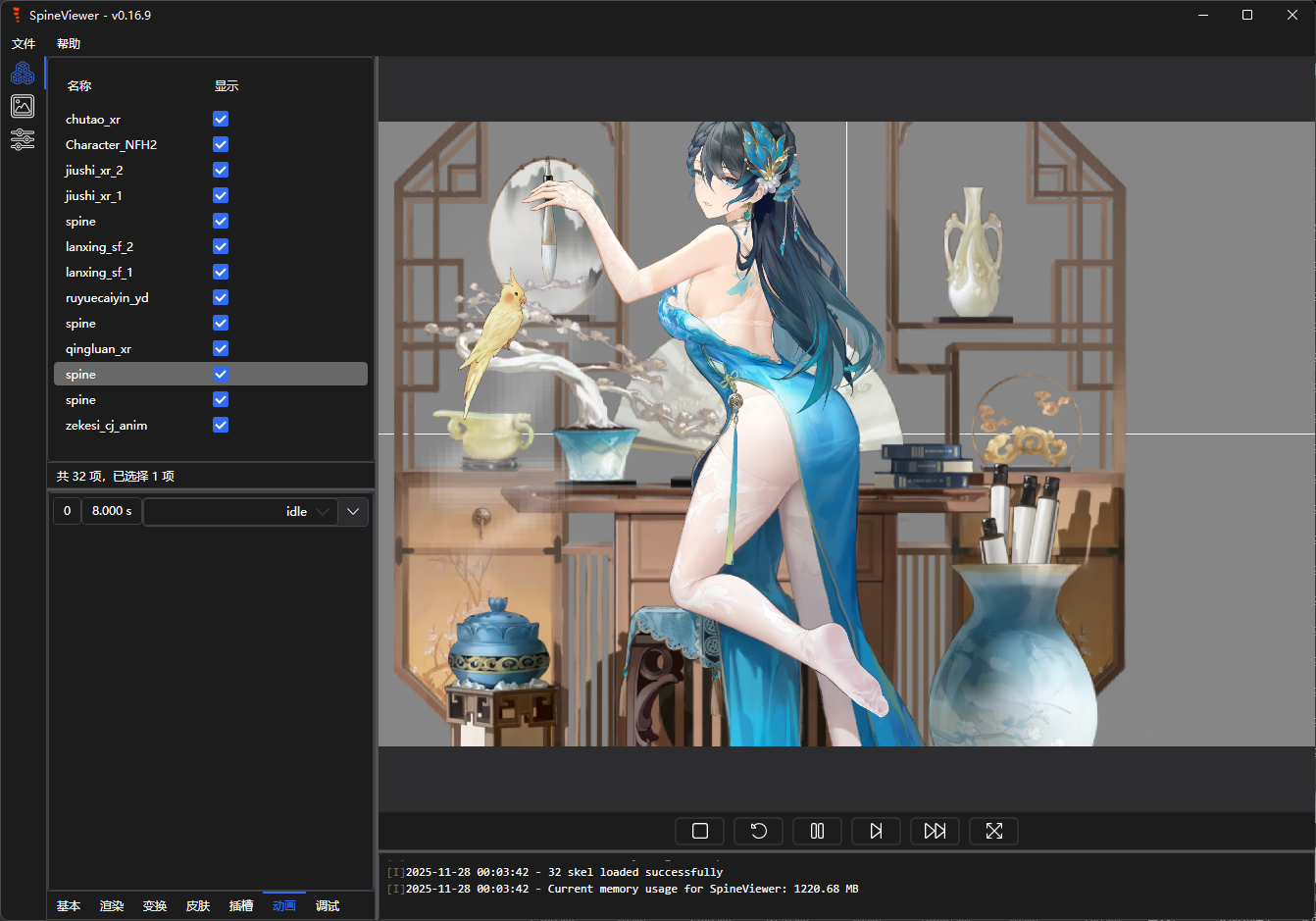Uncheck the chutao_xr display checkbox
Image resolution: width=1316 pixels, height=921 pixels.
pos(221,119)
